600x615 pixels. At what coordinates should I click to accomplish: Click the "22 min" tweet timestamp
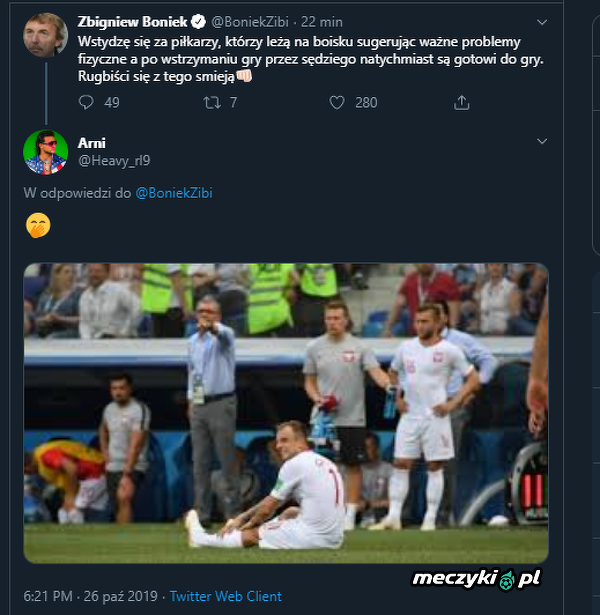click(x=320, y=21)
